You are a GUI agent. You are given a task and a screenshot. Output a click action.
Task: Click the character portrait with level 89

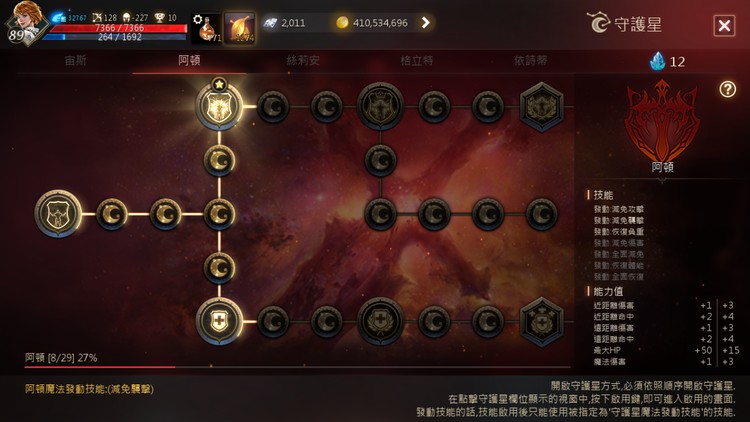25,23
